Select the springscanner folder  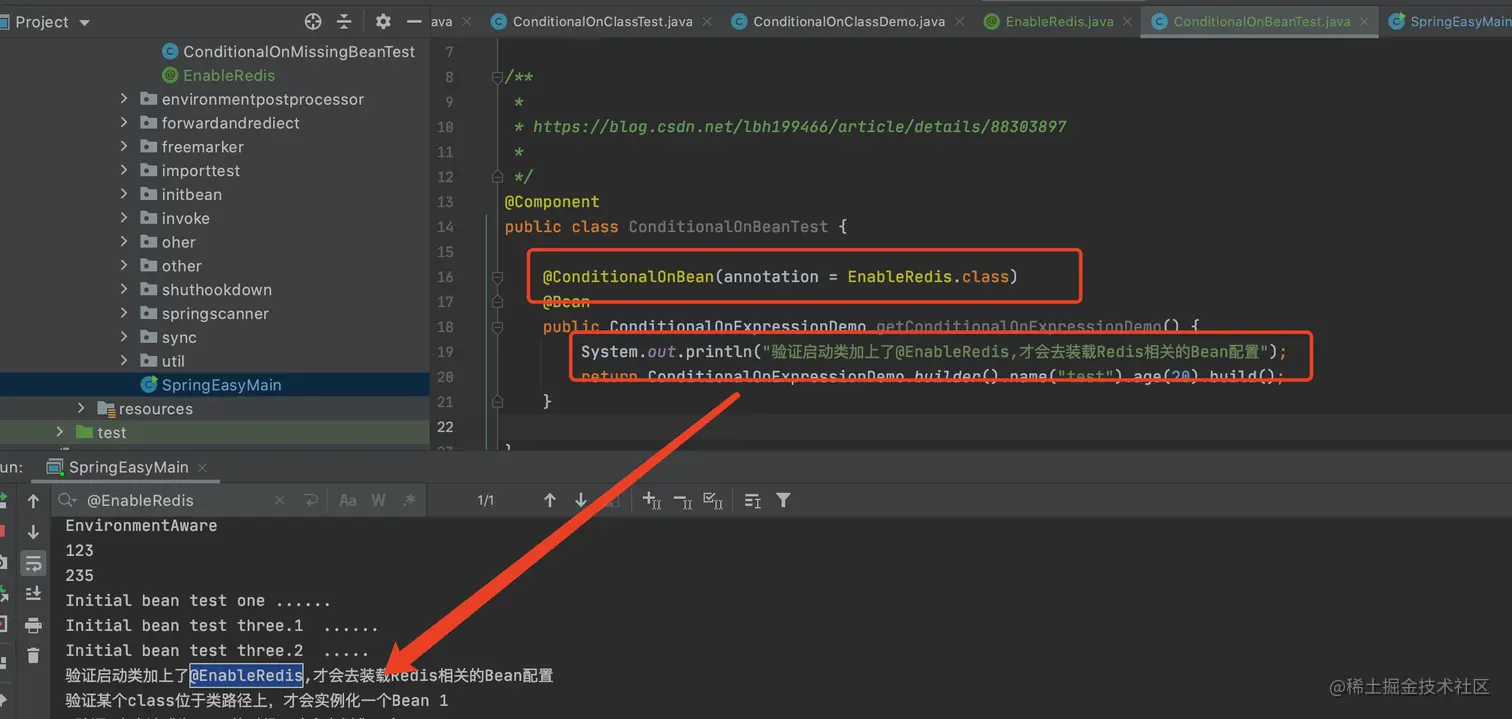point(215,314)
